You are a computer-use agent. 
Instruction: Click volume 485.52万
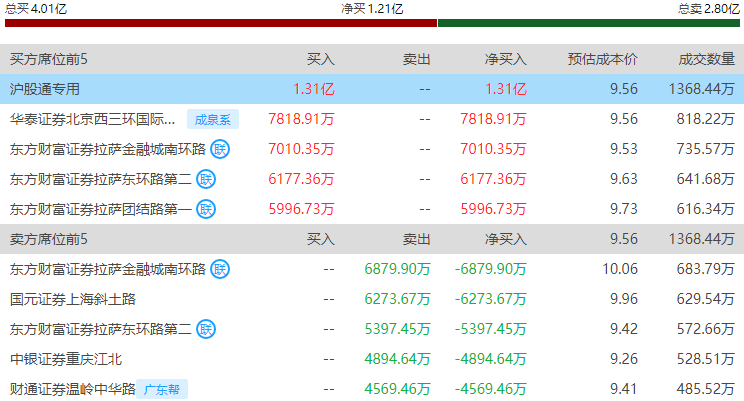coord(706,389)
